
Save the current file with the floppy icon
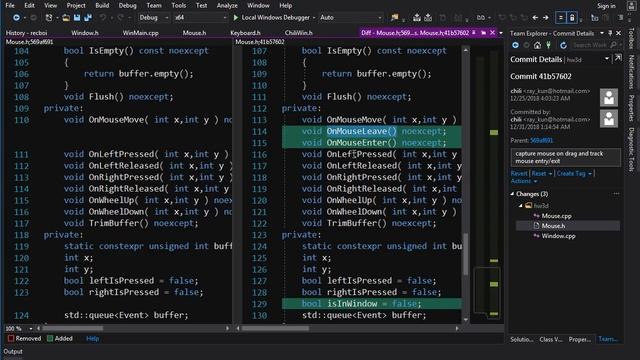click(77, 18)
